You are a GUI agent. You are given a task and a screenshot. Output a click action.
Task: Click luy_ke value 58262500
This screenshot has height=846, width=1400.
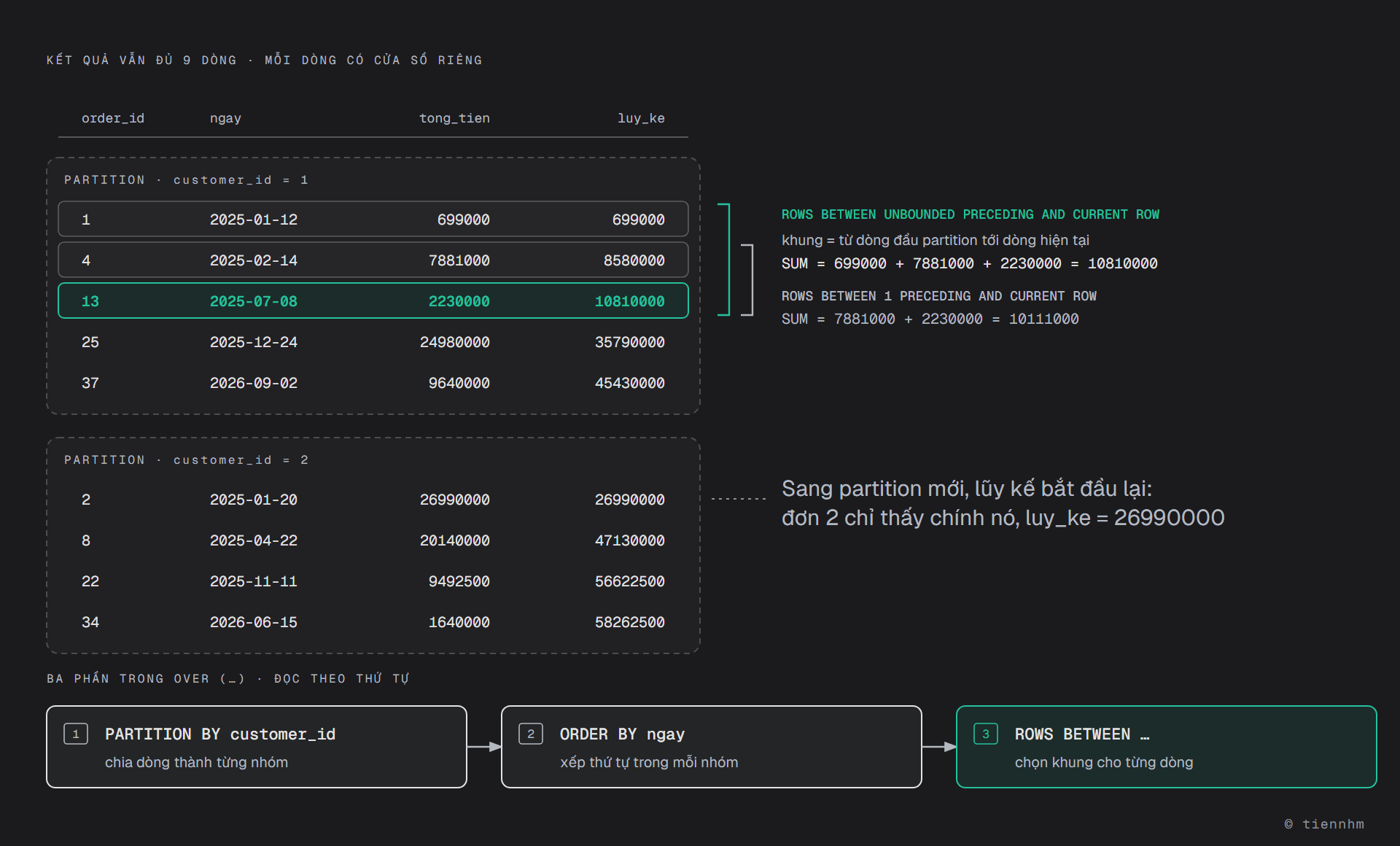pyautogui.click(x=629, y=622)
